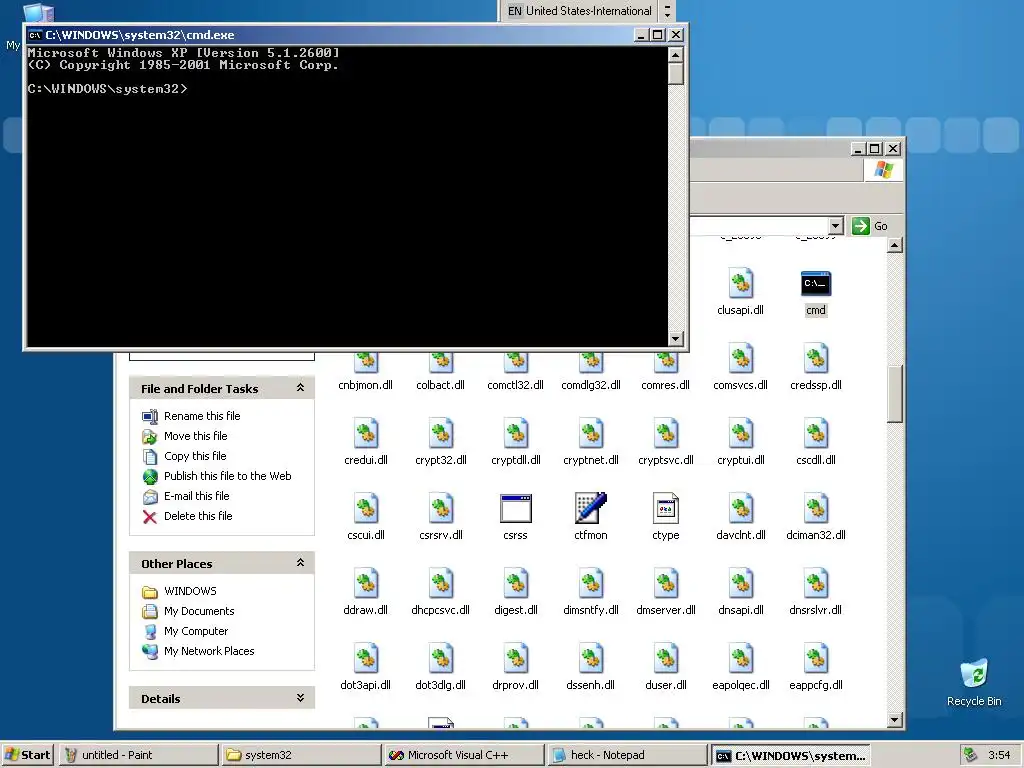This screenshot has width=1024, height=768.
Task: Click the cmd window scroll-up arrow
Action: [676, 54]
